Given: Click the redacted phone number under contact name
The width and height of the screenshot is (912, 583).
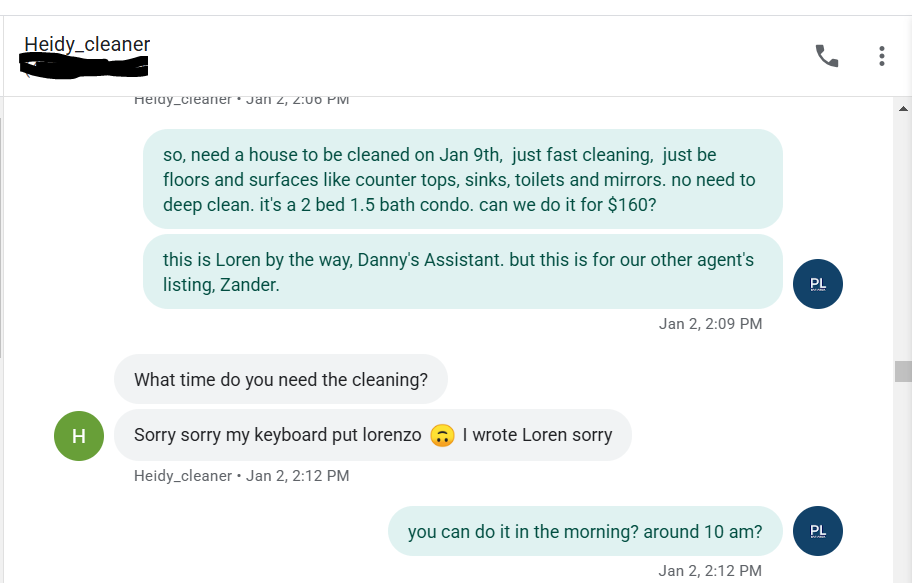Looking at the screenshot, I should point(85,67).
